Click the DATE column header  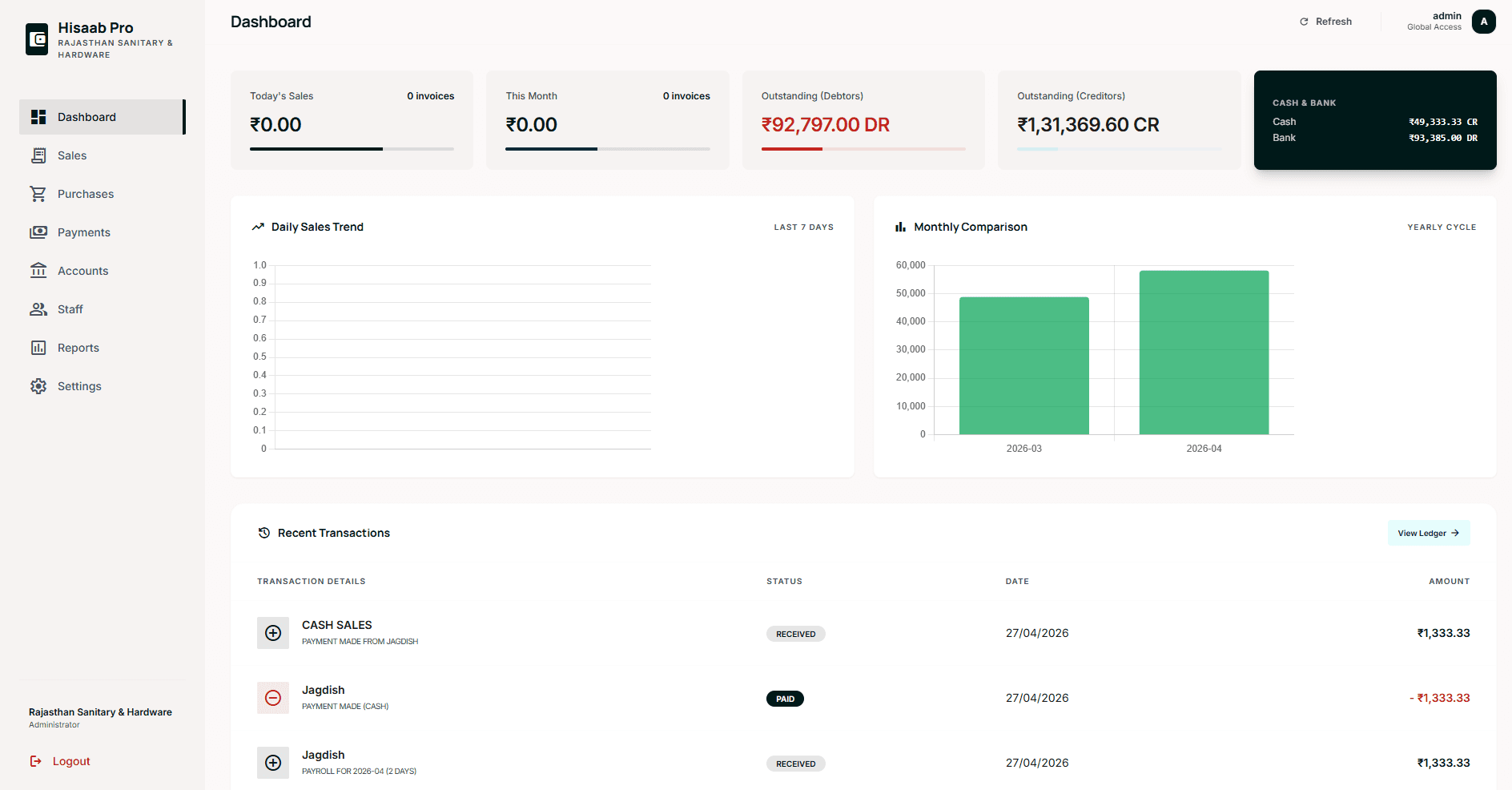tap(1017, 582)
